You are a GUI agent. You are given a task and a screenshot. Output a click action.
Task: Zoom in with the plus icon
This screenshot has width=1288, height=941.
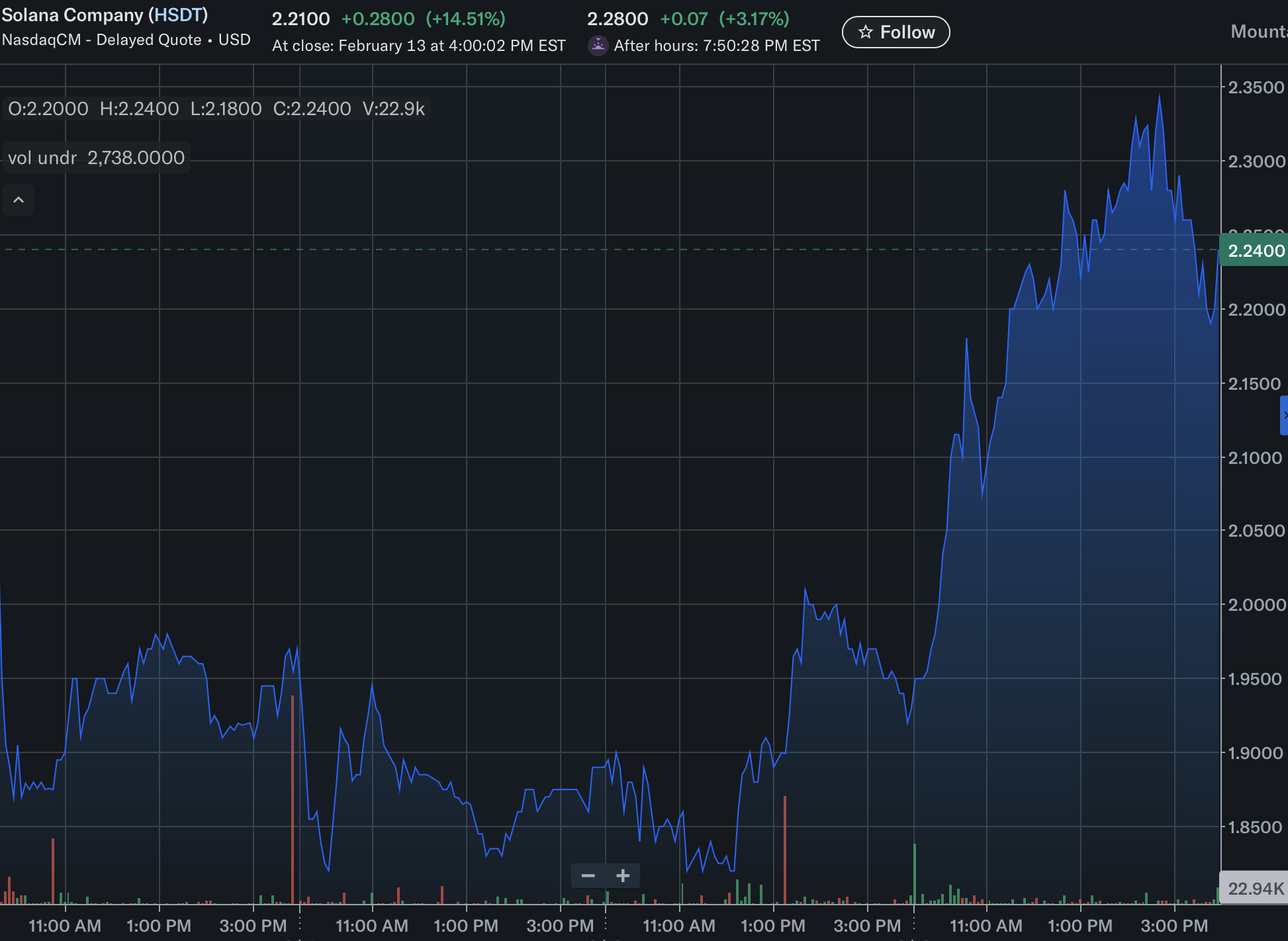623,876
